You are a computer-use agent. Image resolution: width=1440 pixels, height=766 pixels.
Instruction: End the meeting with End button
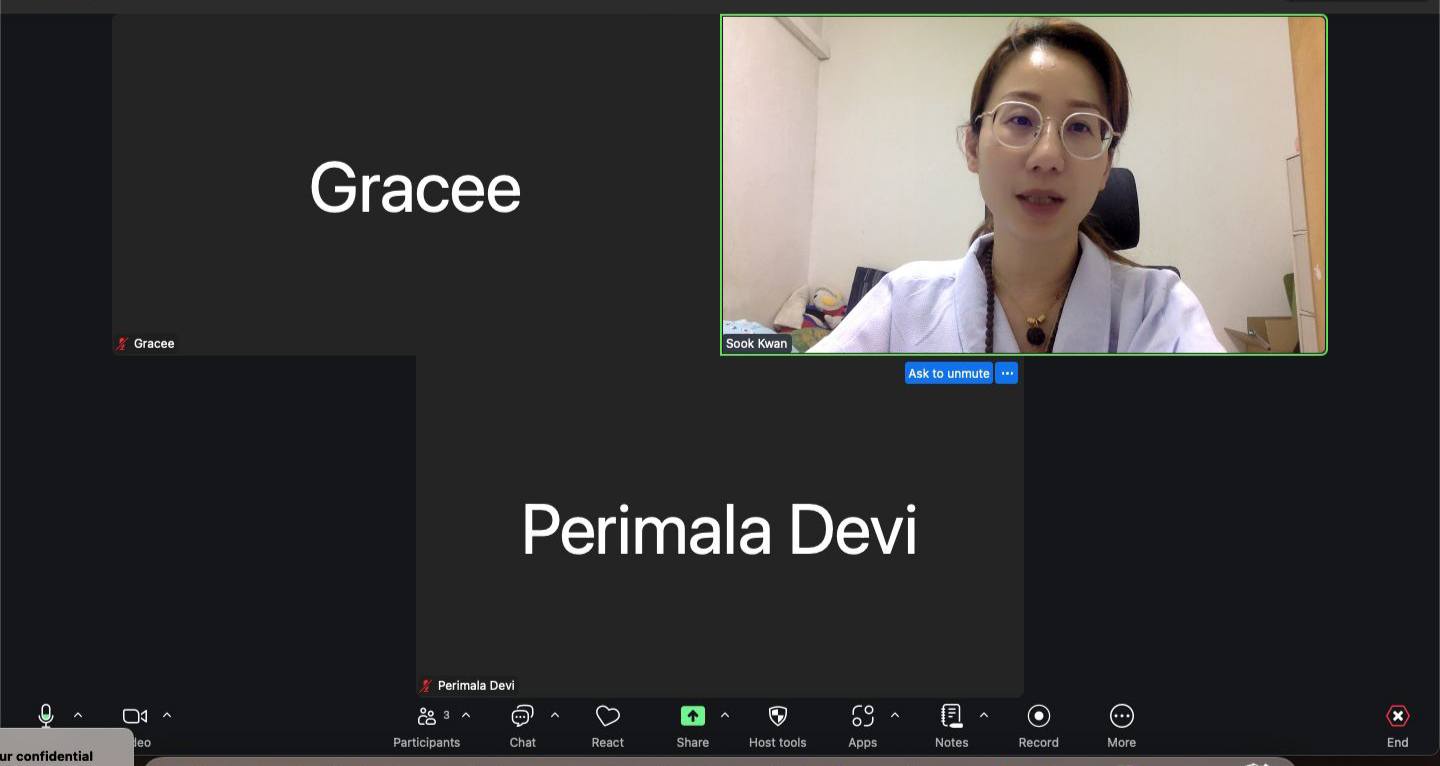(1397, 717)
